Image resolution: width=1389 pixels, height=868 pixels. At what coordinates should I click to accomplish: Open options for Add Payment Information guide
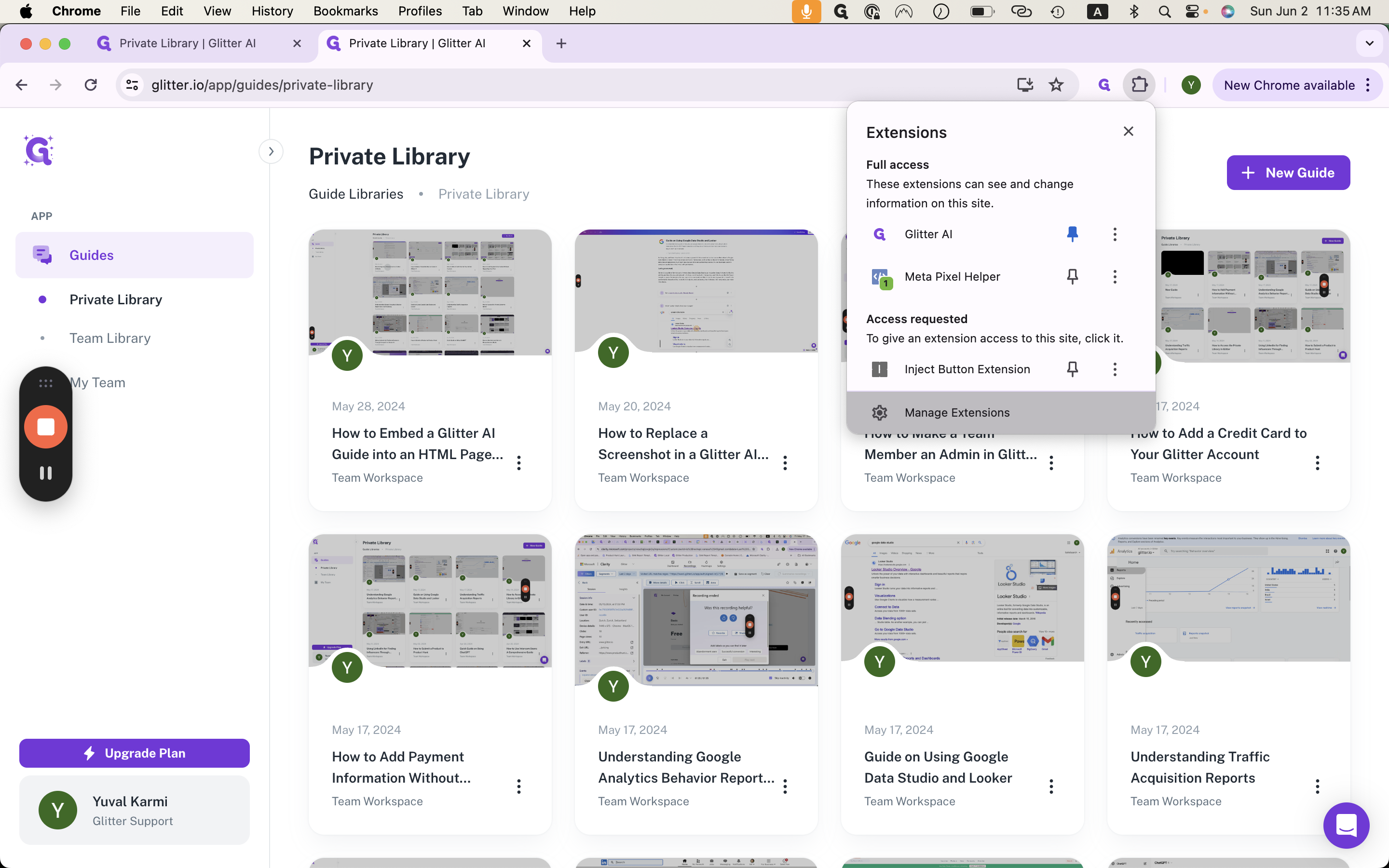(x=519, y=786)
